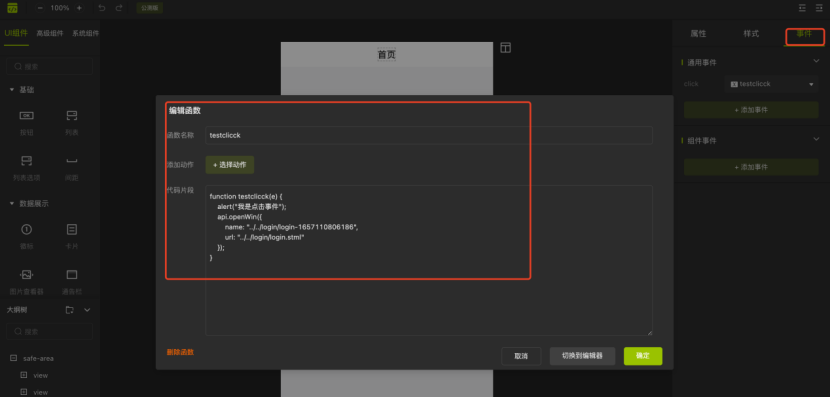This screenshot has width=830, height=397.
Task: Click the zoom in plus icon
Action: [79, 8]
